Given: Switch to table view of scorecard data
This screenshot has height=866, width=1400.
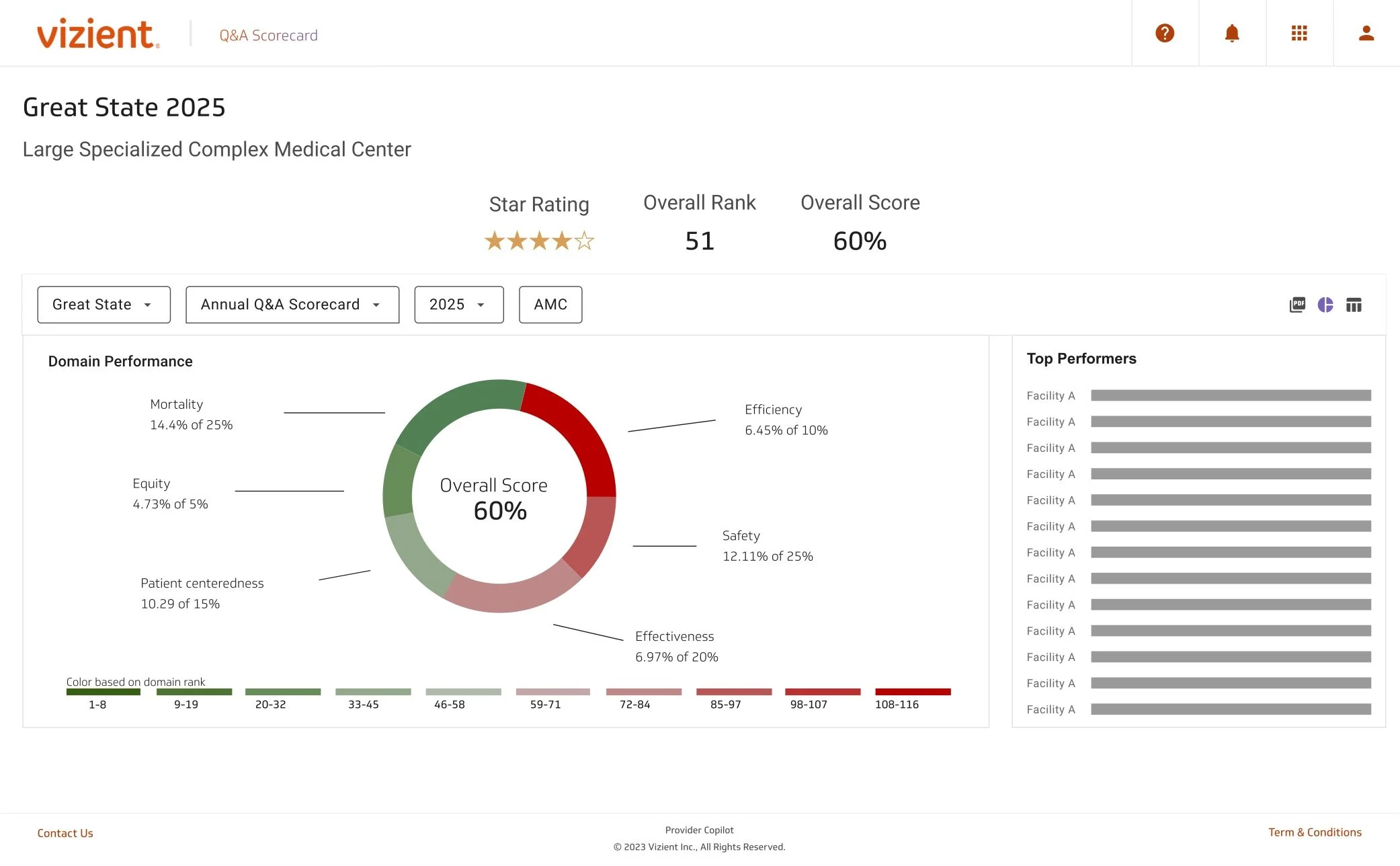Looking at the screenshot, I should [1354, 305].
